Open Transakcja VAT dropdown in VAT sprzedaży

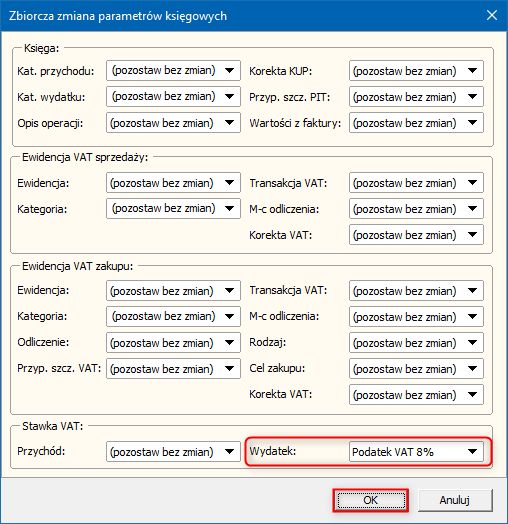point(416,182)
